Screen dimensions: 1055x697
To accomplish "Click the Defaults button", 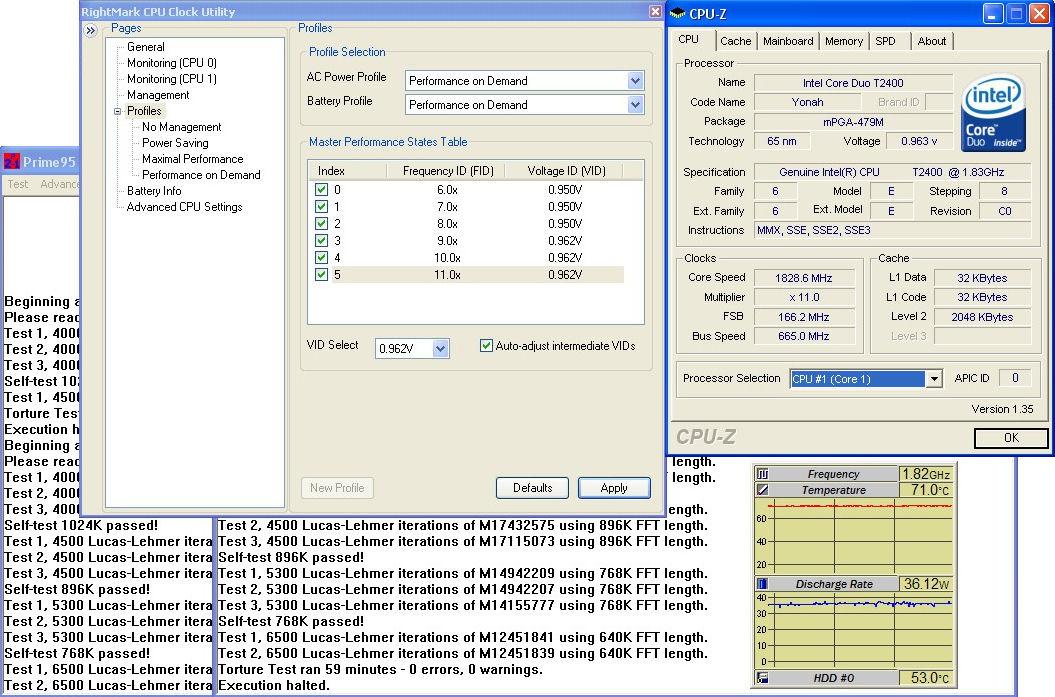I will coord(532,488).
